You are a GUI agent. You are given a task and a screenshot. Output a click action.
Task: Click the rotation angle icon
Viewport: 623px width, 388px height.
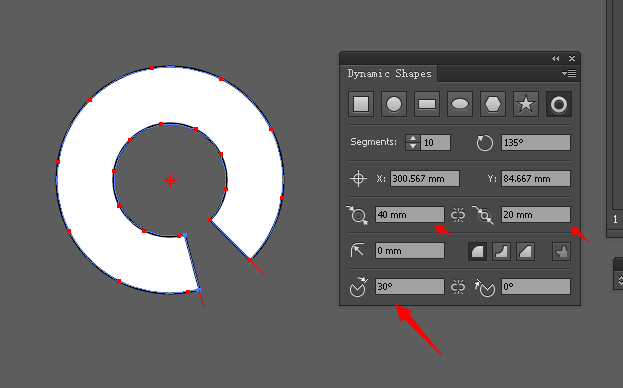(x=484, y=143)
